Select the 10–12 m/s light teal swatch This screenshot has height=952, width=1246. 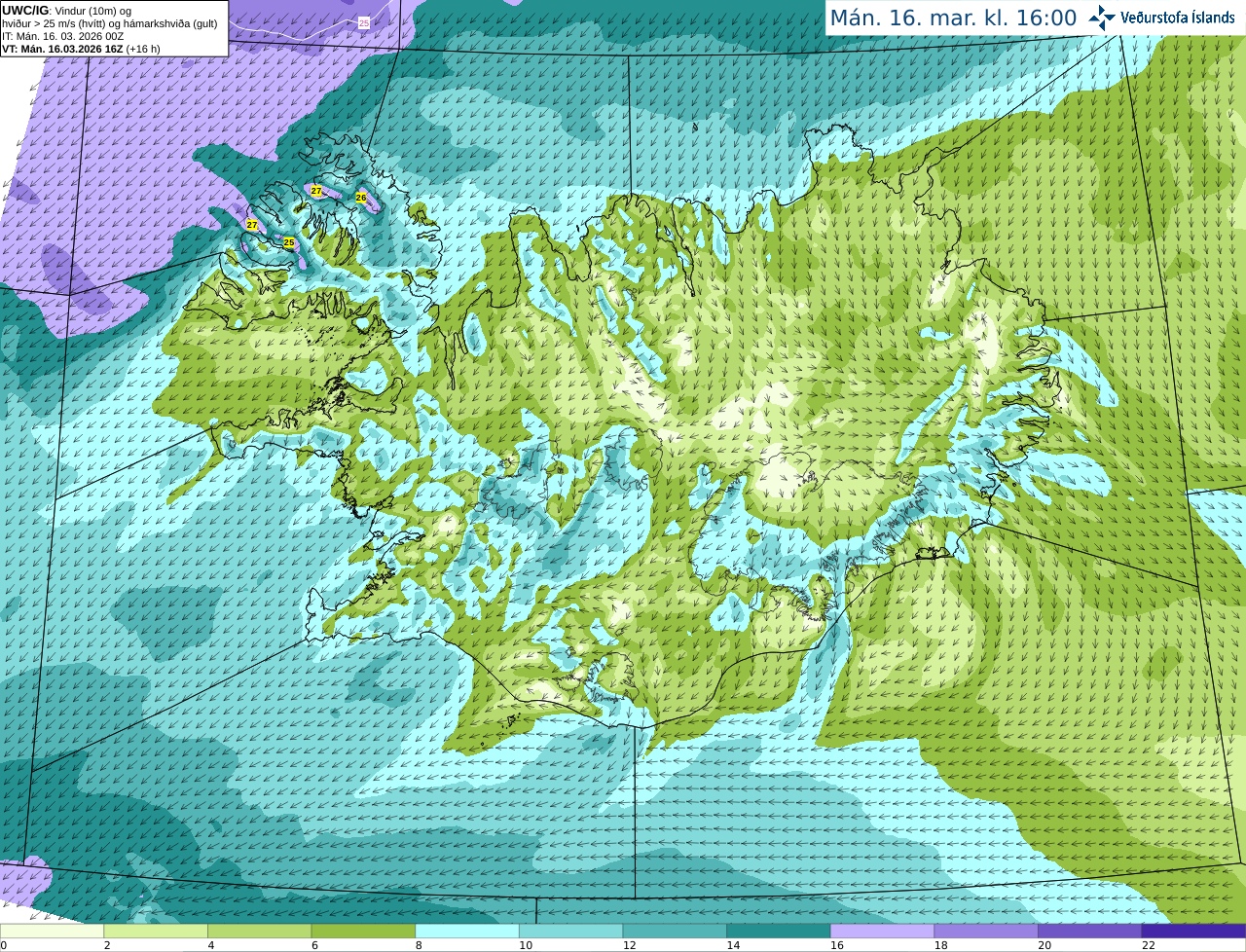coord(570,932)
